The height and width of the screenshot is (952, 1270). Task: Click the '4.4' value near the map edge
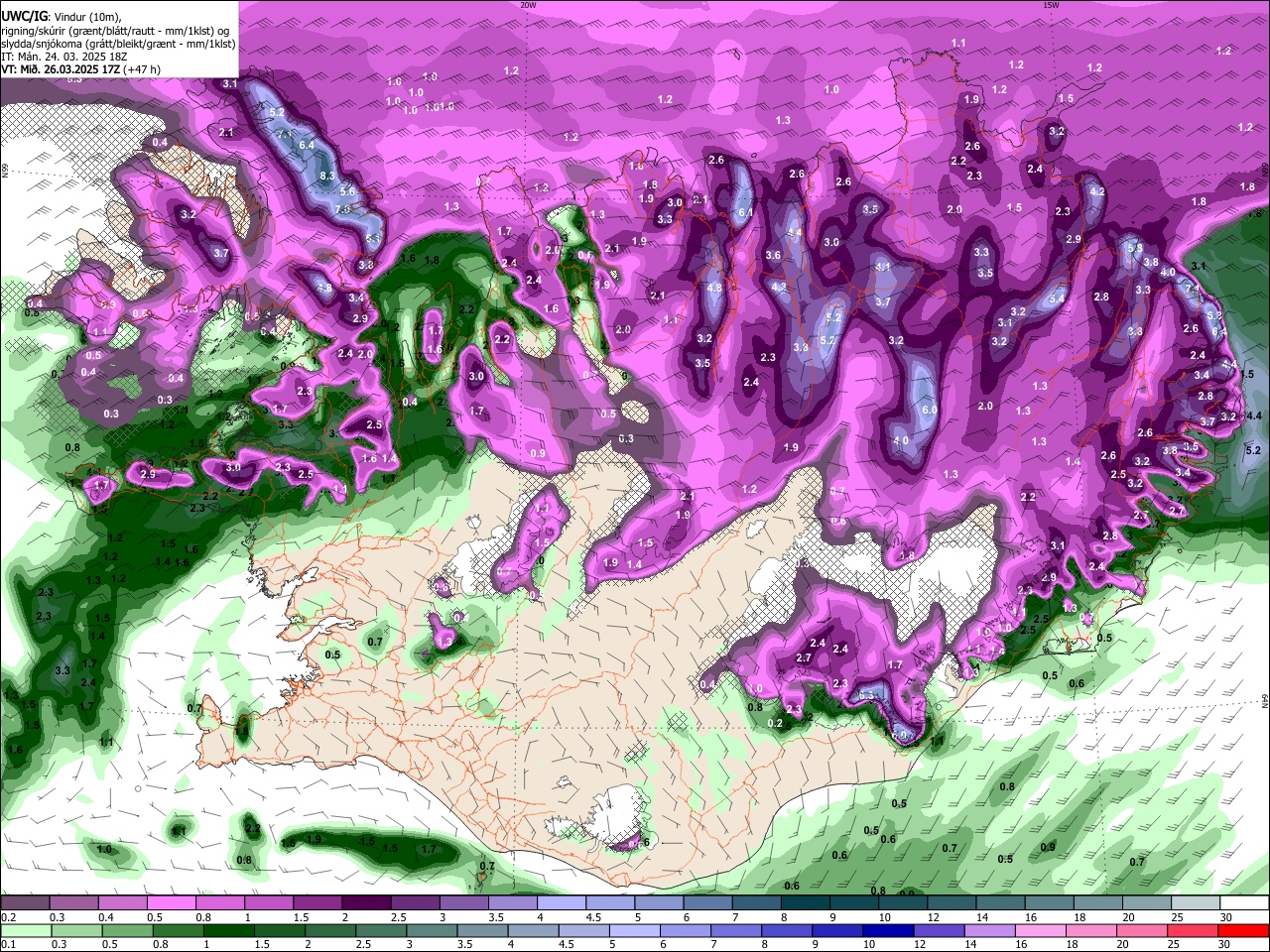point(1253,416)
